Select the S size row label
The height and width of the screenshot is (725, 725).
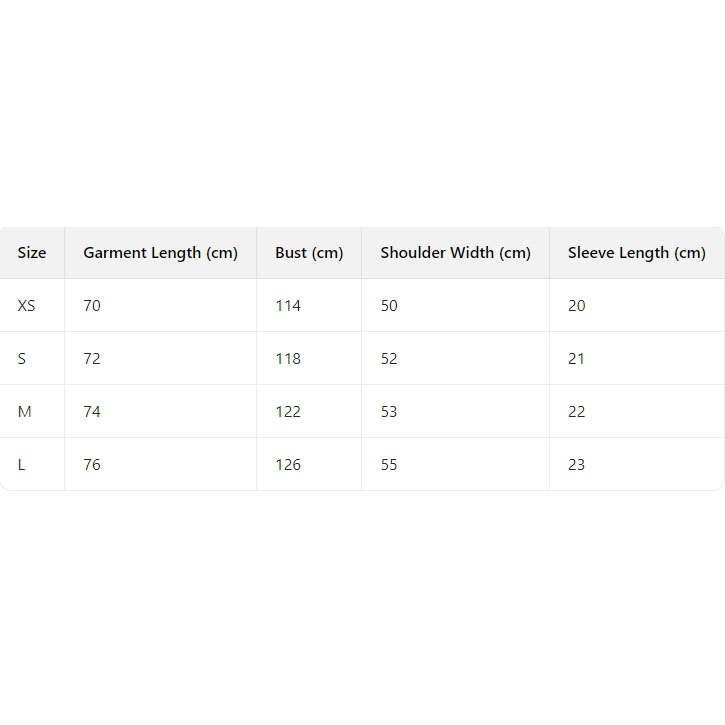click(x=22, y=359)
